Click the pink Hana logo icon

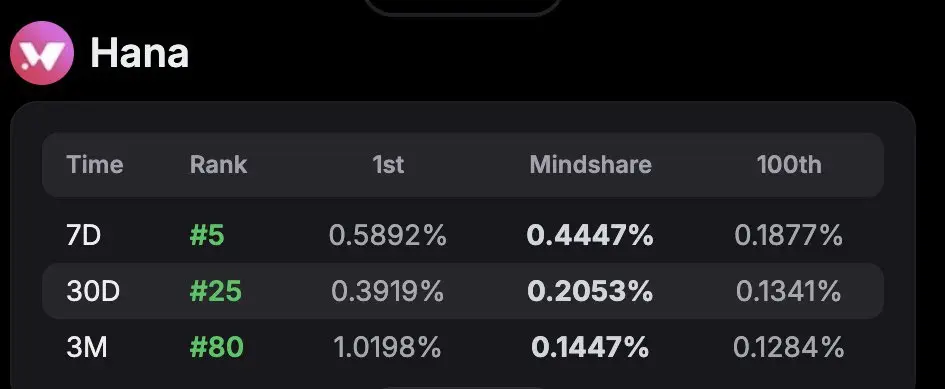tap(42, 53)
